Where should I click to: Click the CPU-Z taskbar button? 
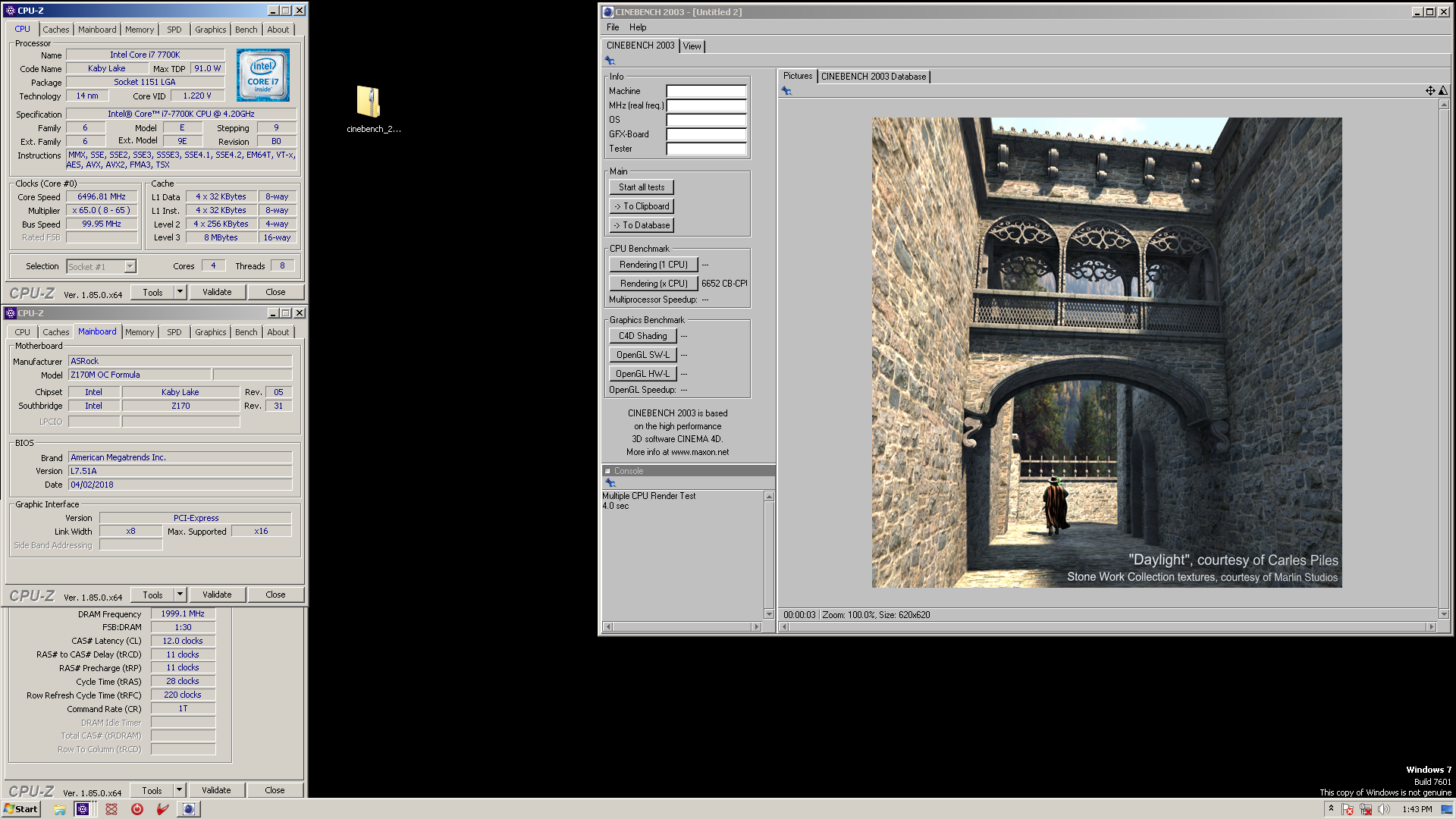click(83, 809)
